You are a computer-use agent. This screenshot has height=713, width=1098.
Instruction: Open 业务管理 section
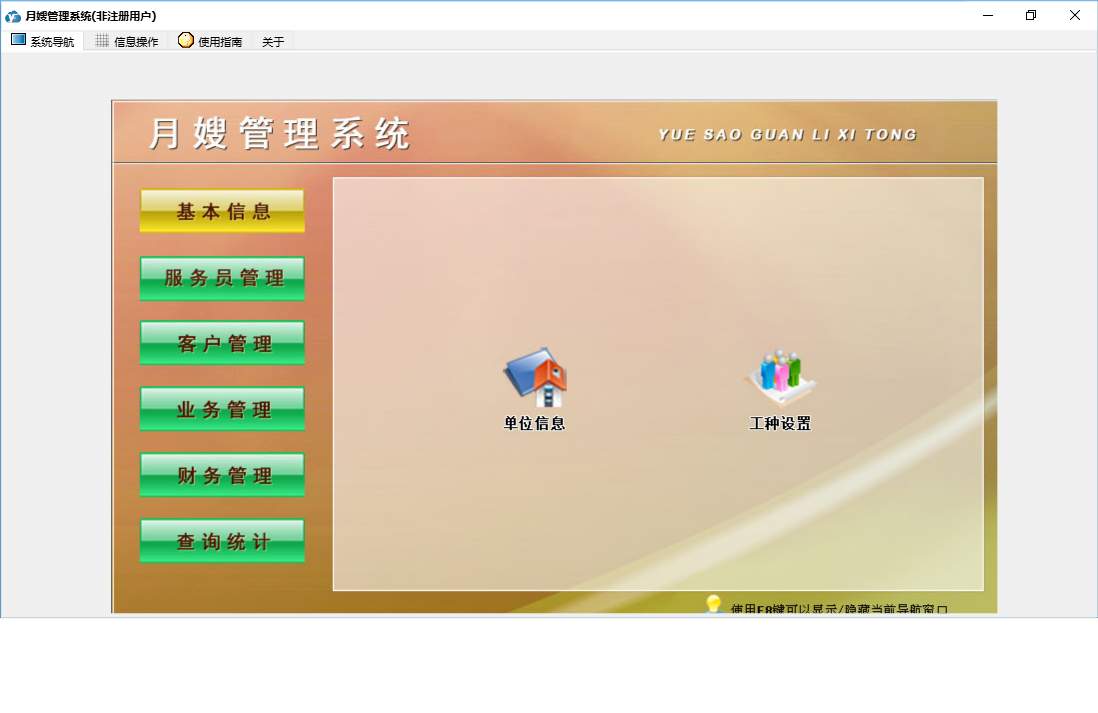[x=223, y=409]
